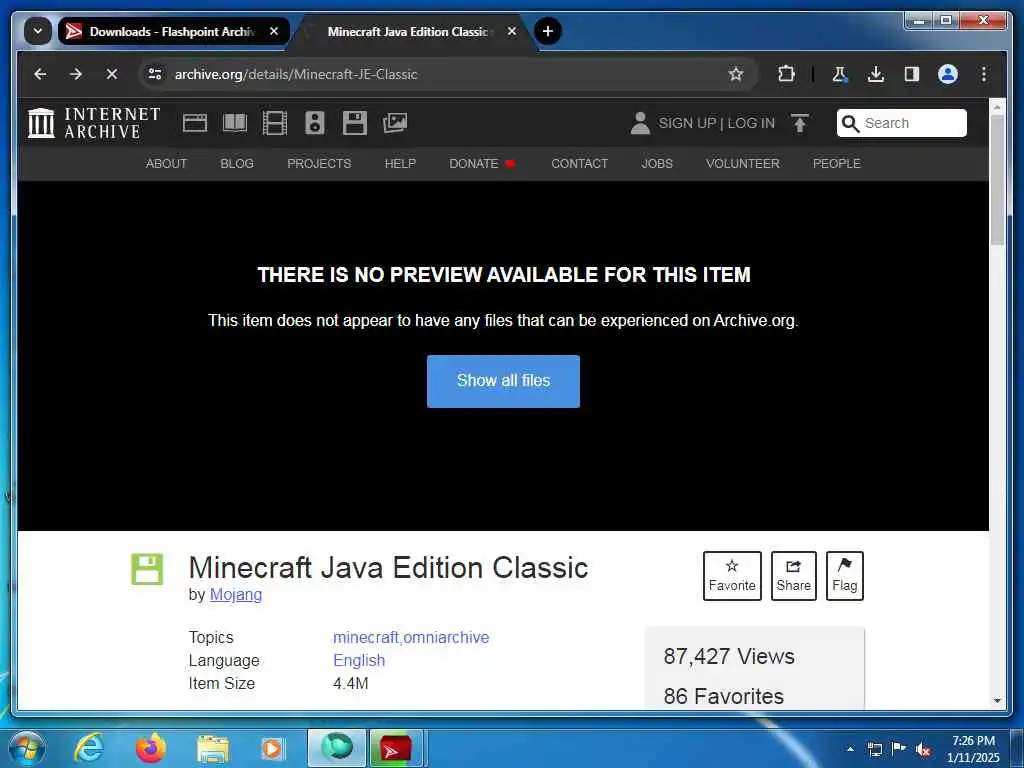The image size is (1024, 768).
Task: Open the PROJECTS menu item
Action: (319, 164)
